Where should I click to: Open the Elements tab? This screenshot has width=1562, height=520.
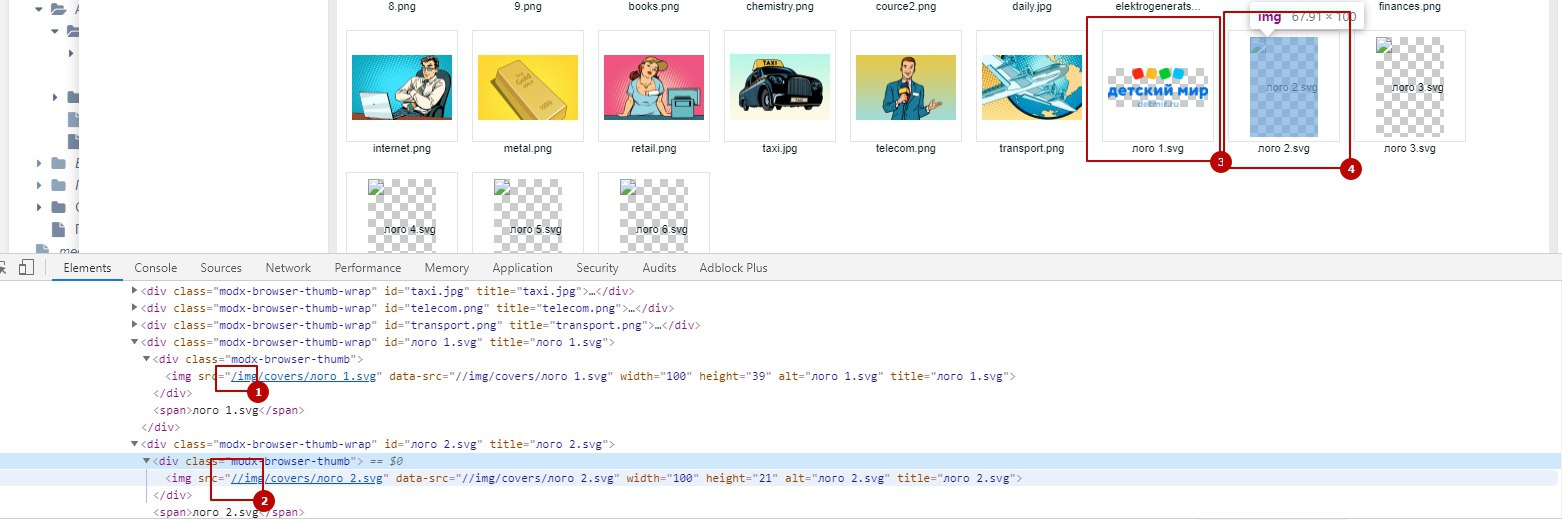[86, 268]
